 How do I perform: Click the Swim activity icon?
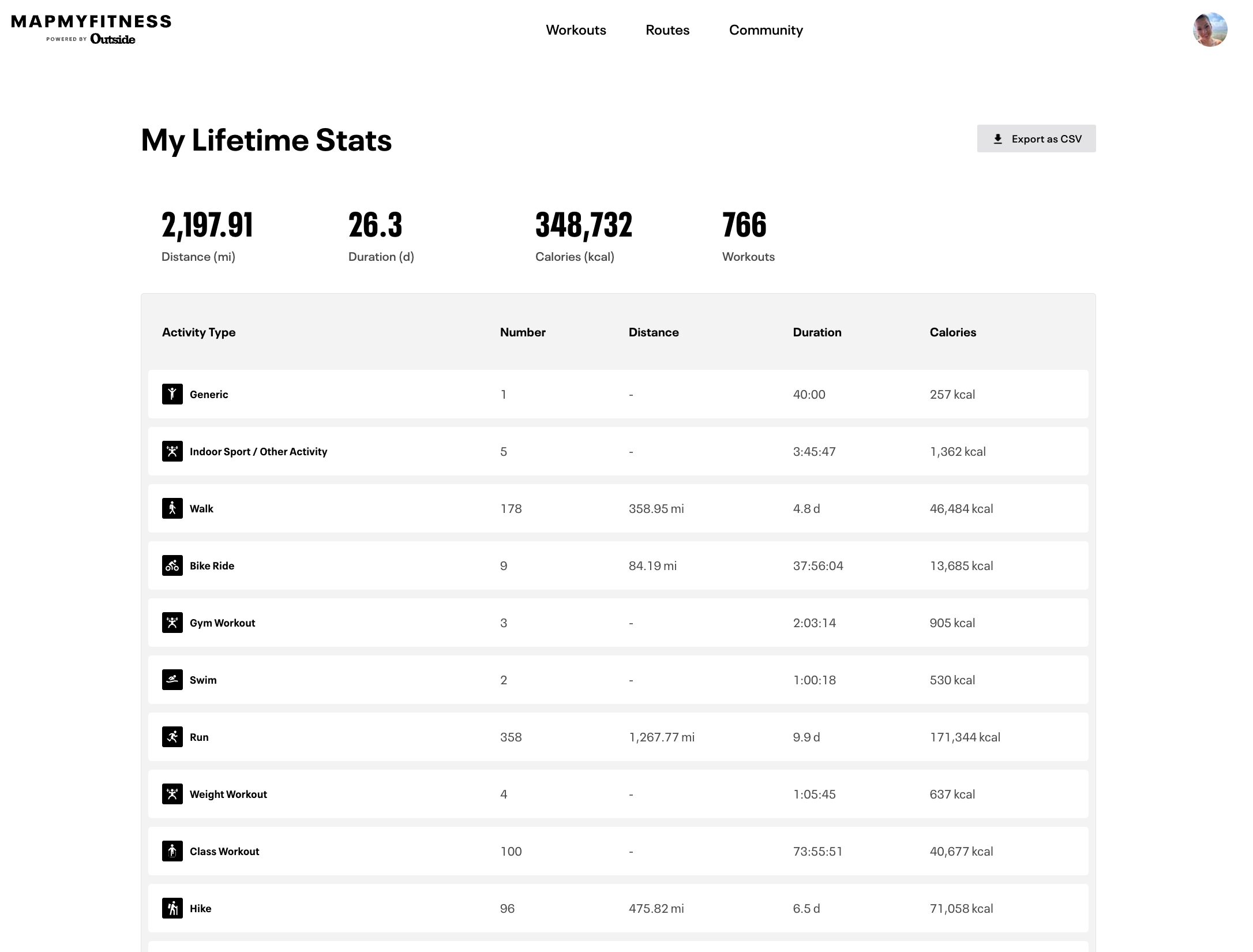point(172,680)
